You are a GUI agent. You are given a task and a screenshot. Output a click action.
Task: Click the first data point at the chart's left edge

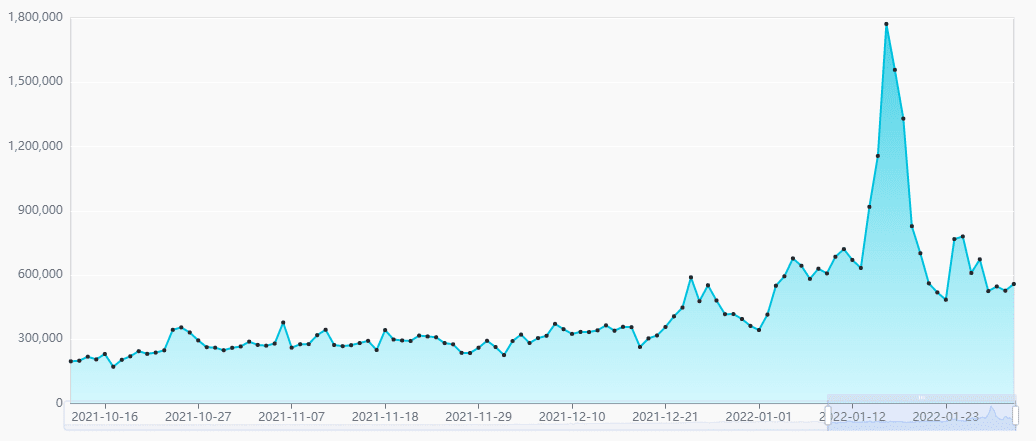71,361
